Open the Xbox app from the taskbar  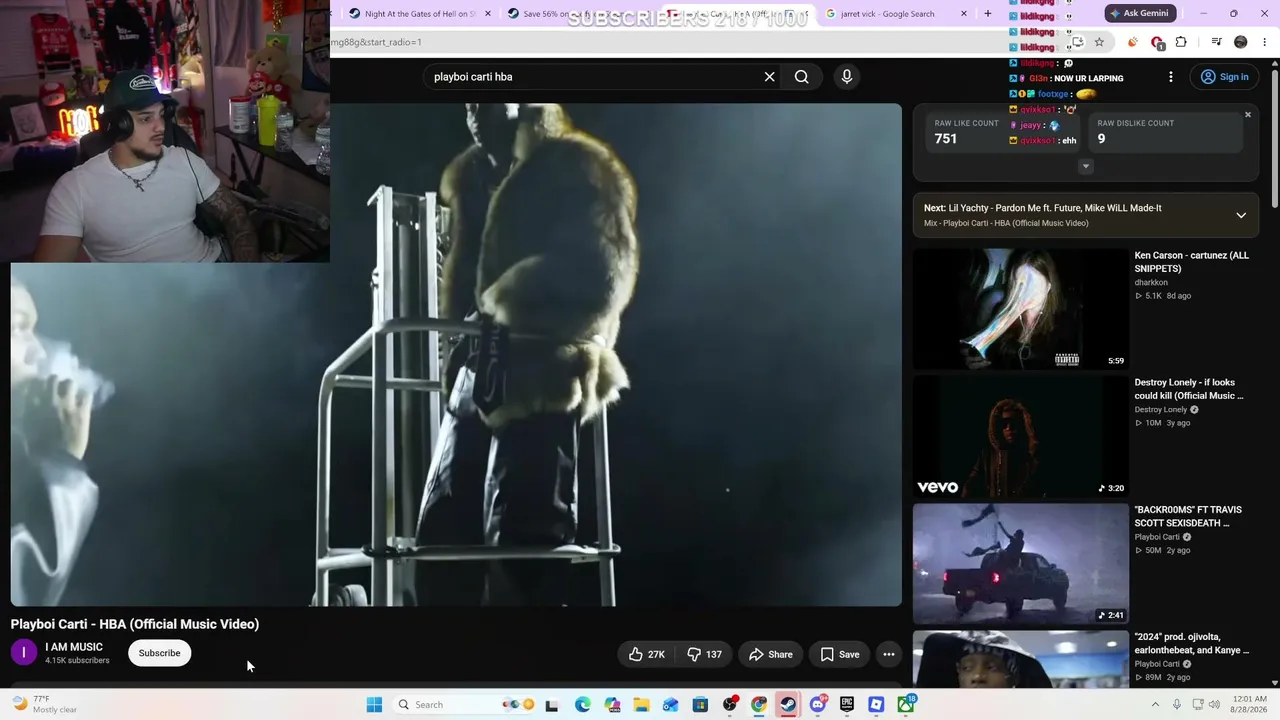click(x=906, y=705)
